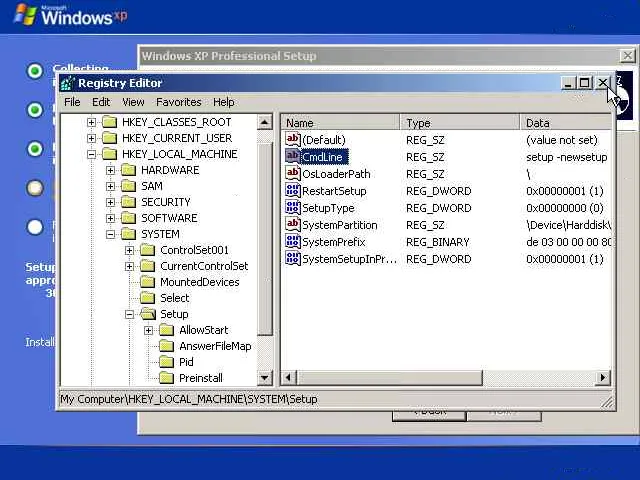The width and height of the screenshot is (640, 480).
Task: Click the HKEY_LOCAL_MACHINE folder icon
Action: click(x=109, y=154)
